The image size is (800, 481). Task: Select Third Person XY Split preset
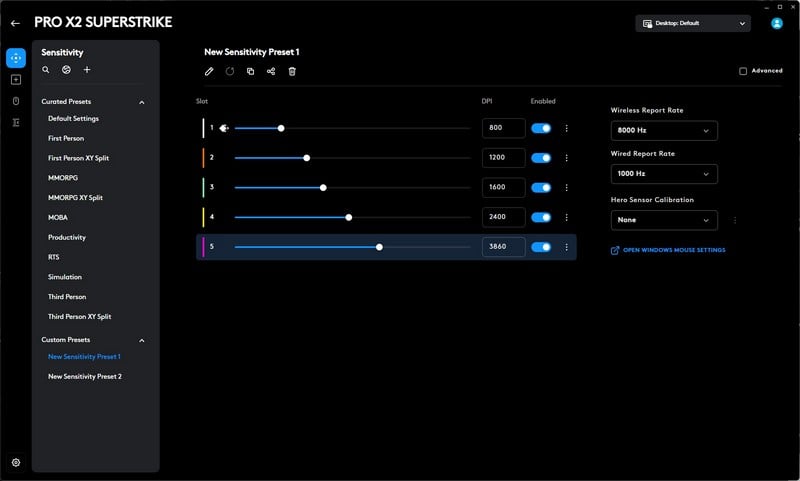pos(79,317)
